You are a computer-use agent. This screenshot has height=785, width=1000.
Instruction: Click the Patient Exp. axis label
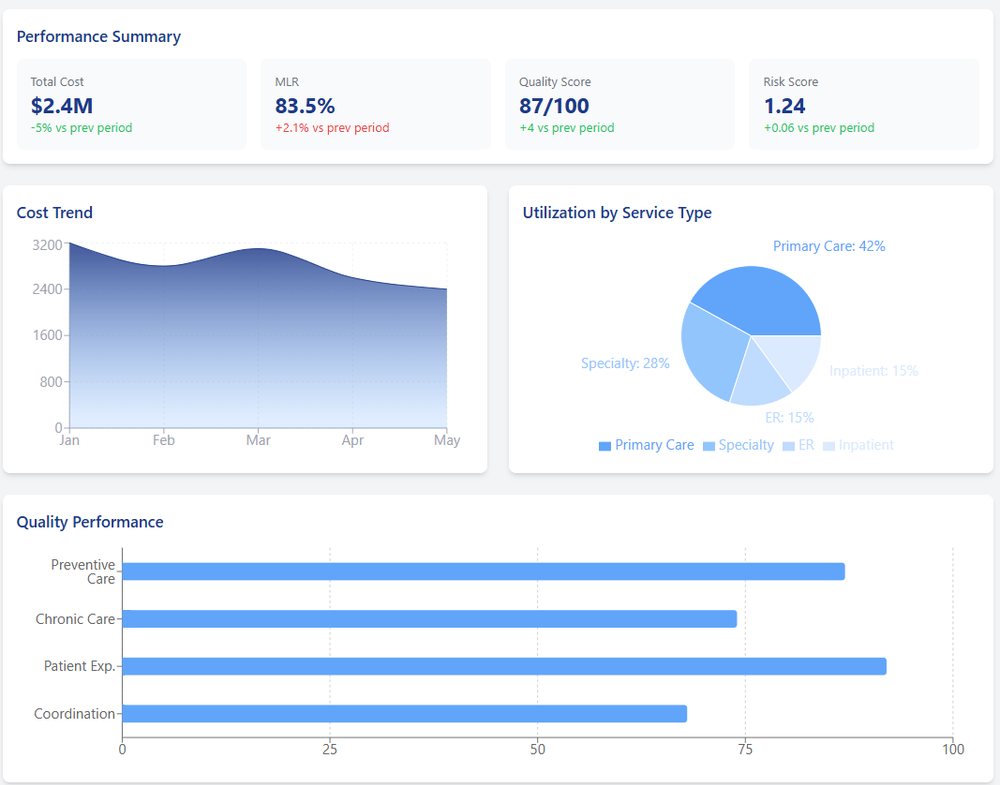(80, 666)
